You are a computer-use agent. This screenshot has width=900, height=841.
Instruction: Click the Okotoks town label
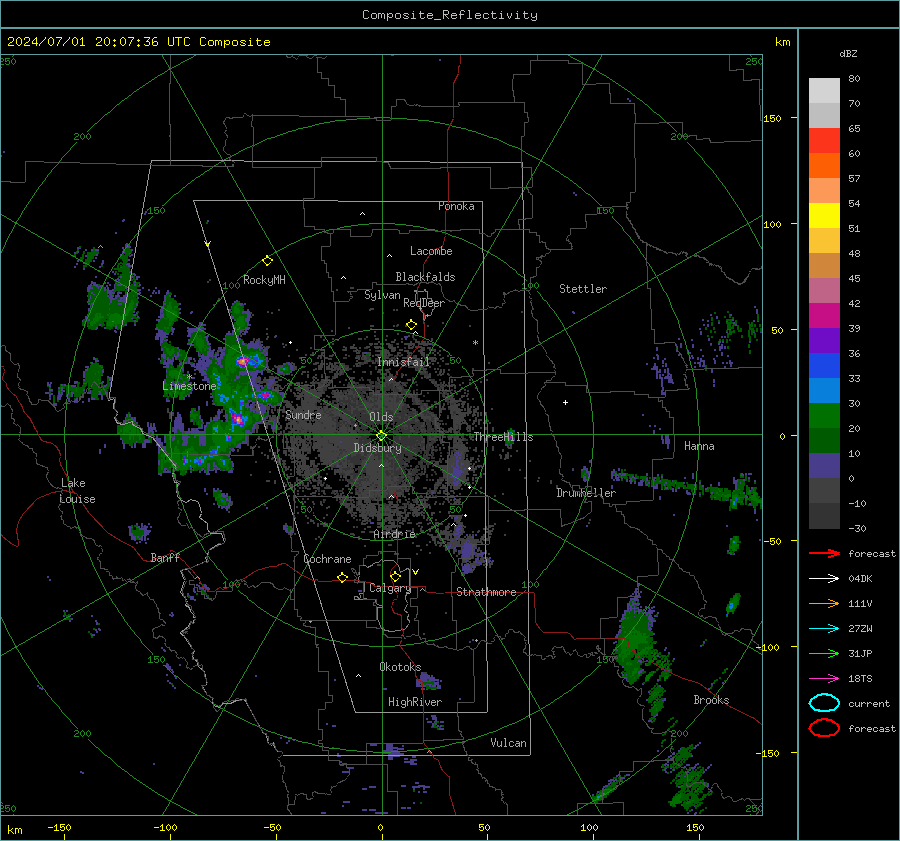pos(400,666)
